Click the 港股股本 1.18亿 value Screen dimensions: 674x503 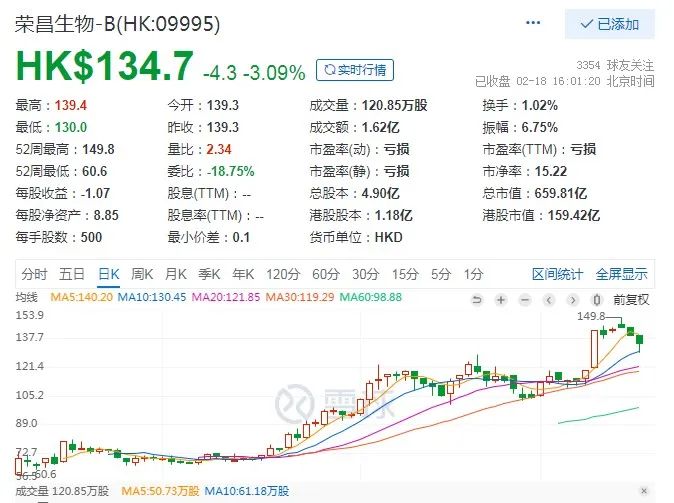[x=393, y=215]
